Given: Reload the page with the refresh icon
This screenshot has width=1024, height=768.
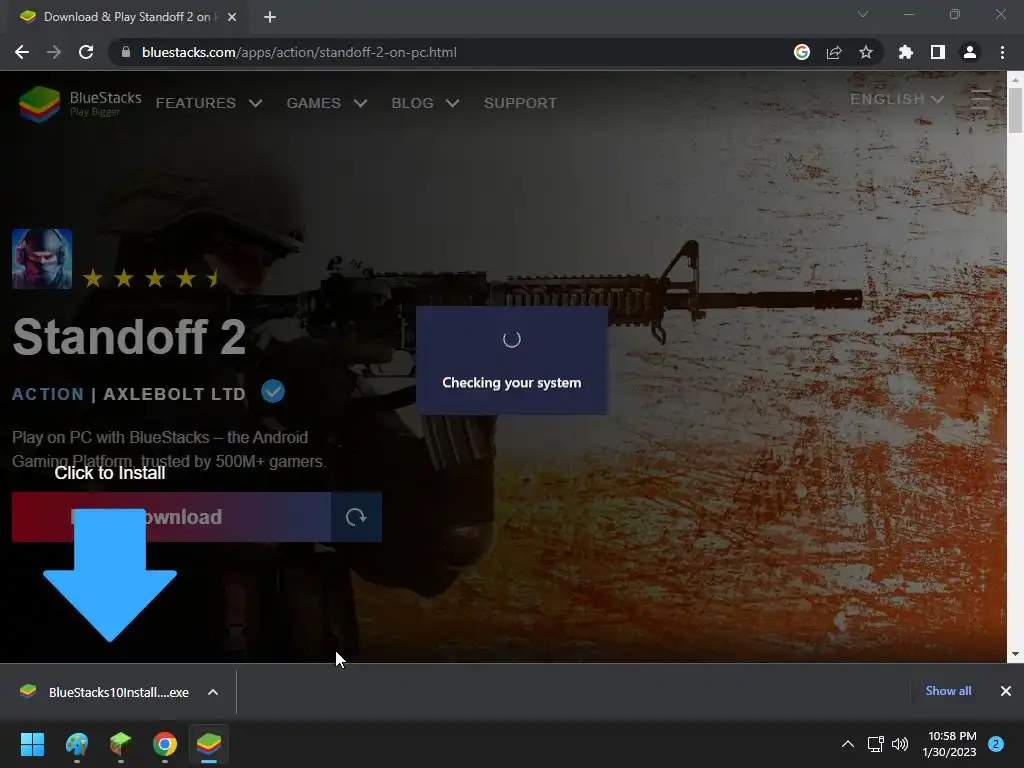Looking at the screenshot, I should 86,52.
